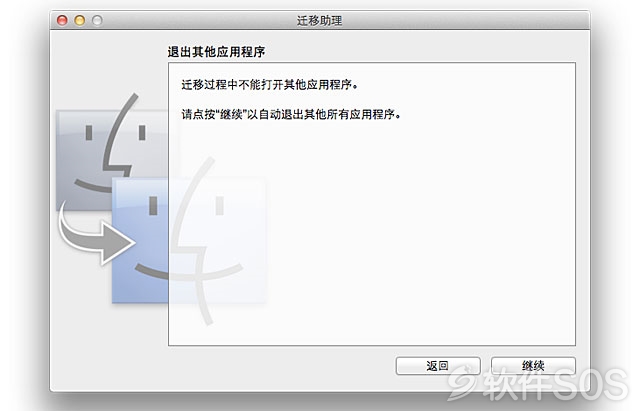Click the 迁移助理 window title
The height and width of the screenshot is (411, 640).
click(x=319, y=20)
